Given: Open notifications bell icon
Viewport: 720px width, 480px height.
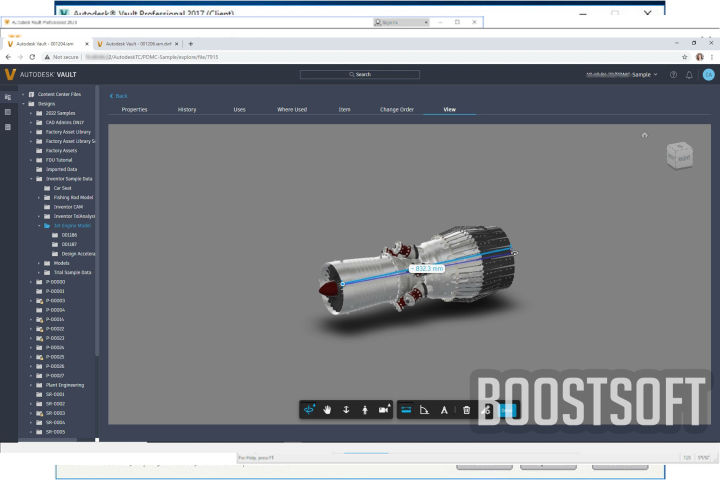Looking at the screenshot, I should pyautogui.click(x=689, y=75).
